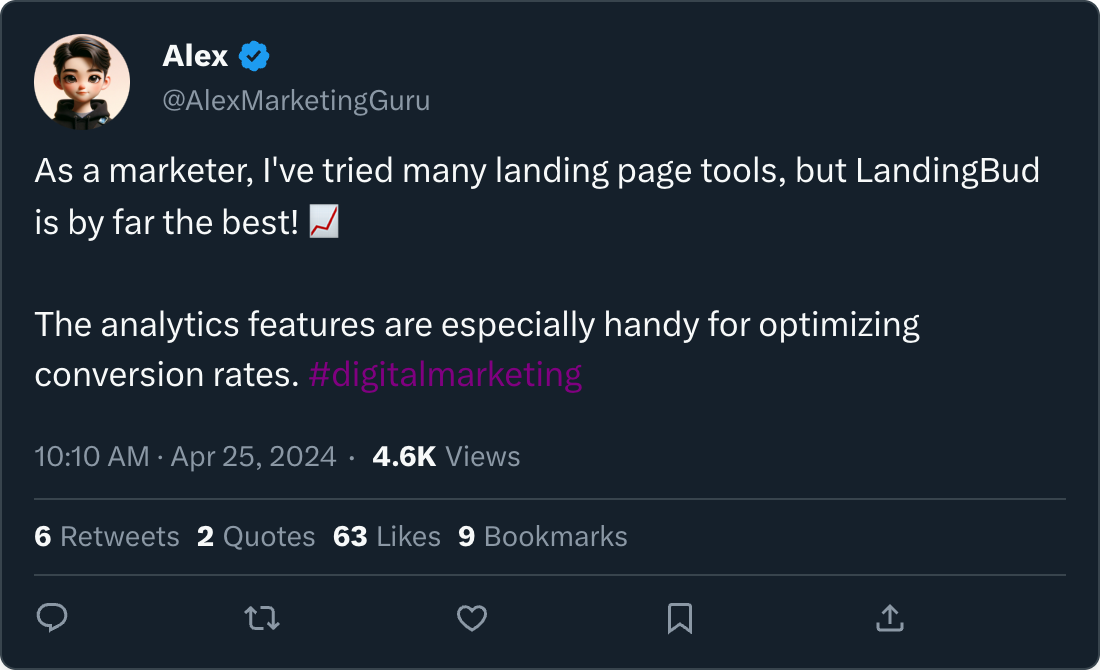Open the 2 Quotes list
Viewport: 1100px width, 670px height.
256,537
